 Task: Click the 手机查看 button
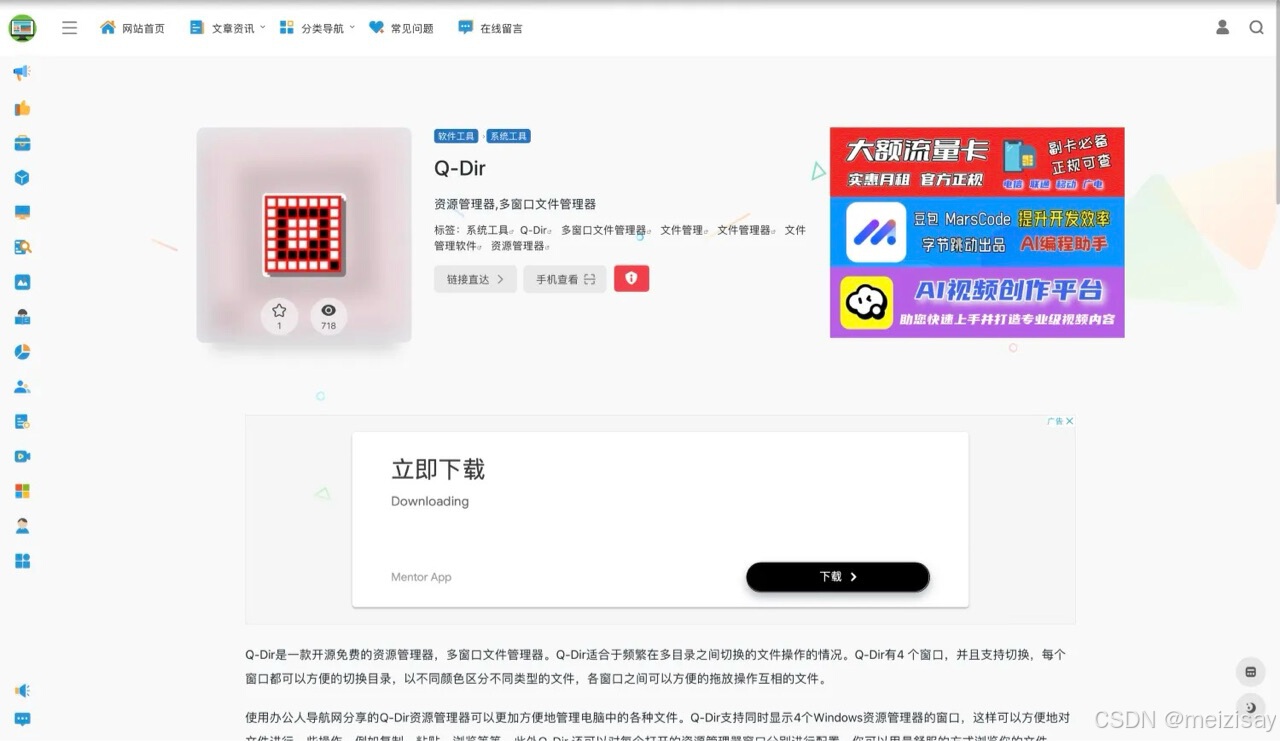click(x=565, y=279)
